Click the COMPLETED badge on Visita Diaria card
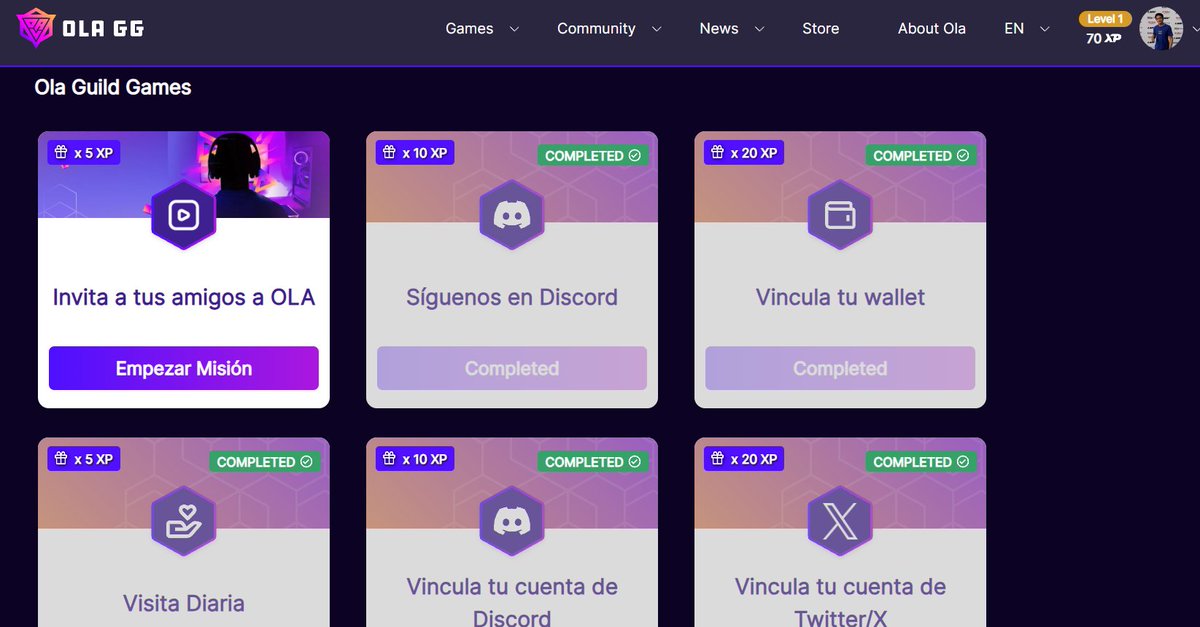This screenshot has height=627, width=1200. pos(265,462)
